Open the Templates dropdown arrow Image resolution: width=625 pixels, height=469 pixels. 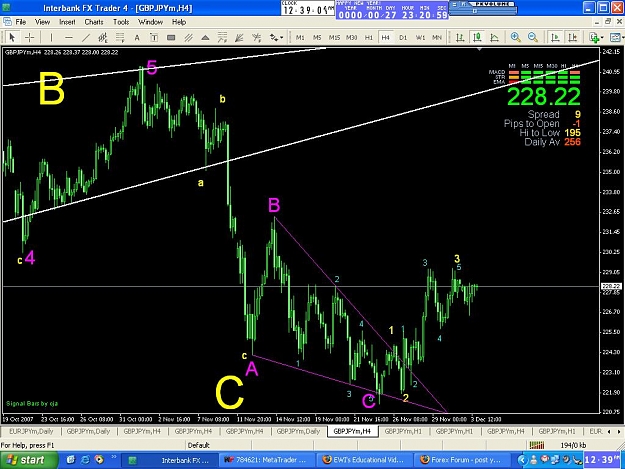point(601,37)
